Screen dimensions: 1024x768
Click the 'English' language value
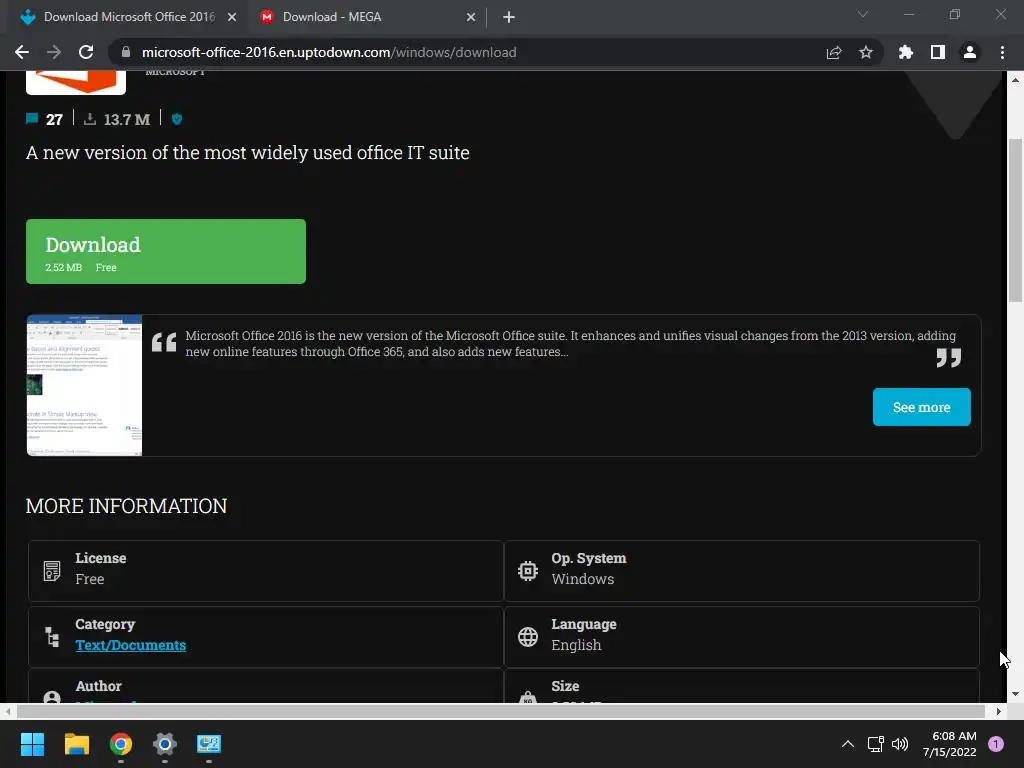coord(576,645)
